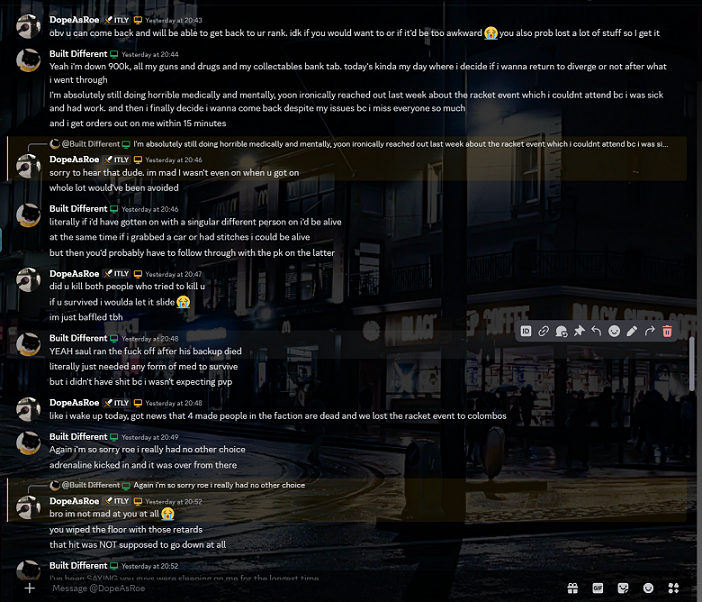The image size is (702, 602).
Task: Jump to the replied message about racket event
Action: pos(400,144)
